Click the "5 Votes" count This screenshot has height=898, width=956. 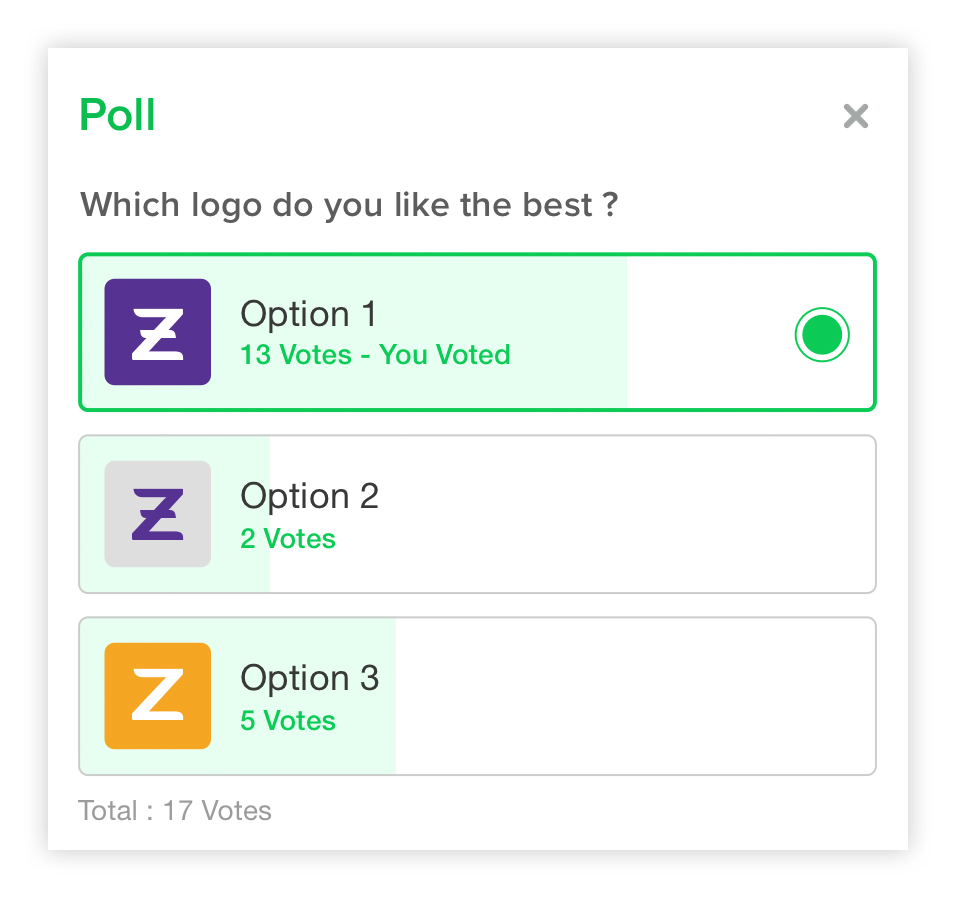click(x=288, y=721)
